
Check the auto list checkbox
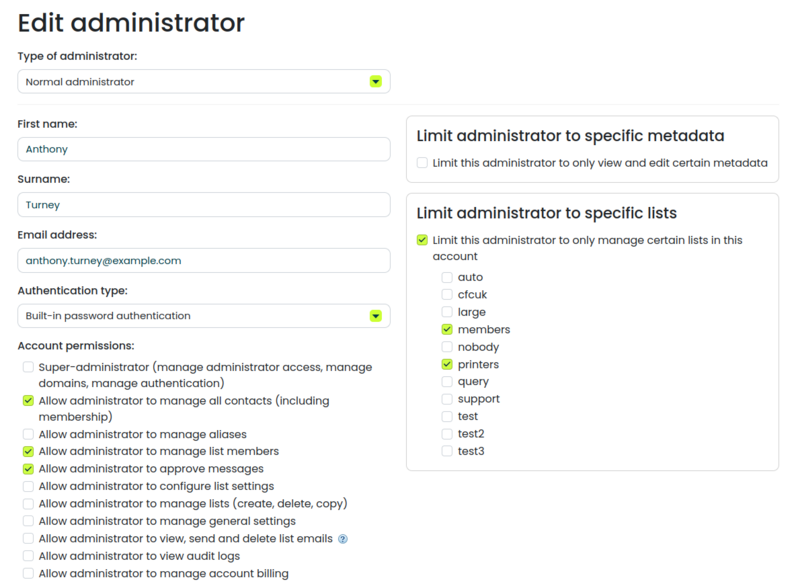click(446, 277)
